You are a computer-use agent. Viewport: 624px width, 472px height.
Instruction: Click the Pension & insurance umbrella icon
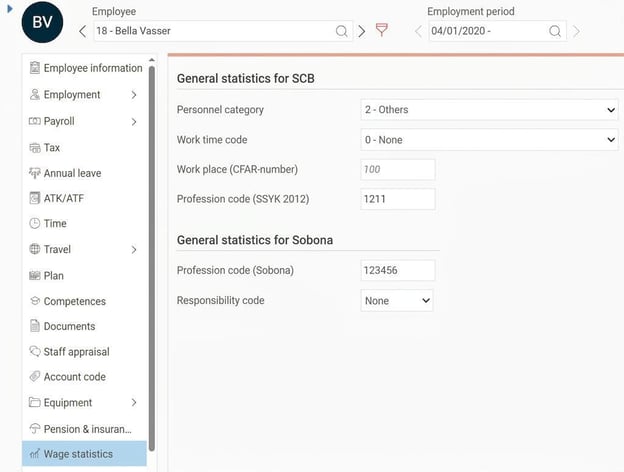pos(35,429)
